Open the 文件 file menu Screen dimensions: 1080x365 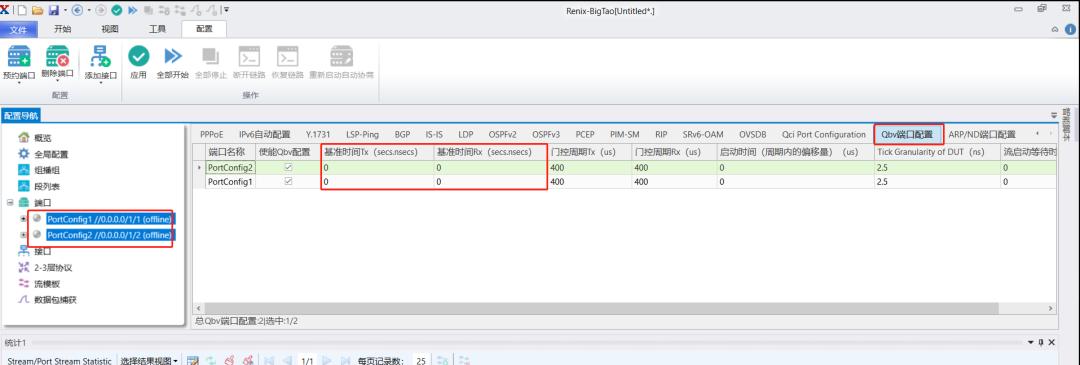pos(19,29)
